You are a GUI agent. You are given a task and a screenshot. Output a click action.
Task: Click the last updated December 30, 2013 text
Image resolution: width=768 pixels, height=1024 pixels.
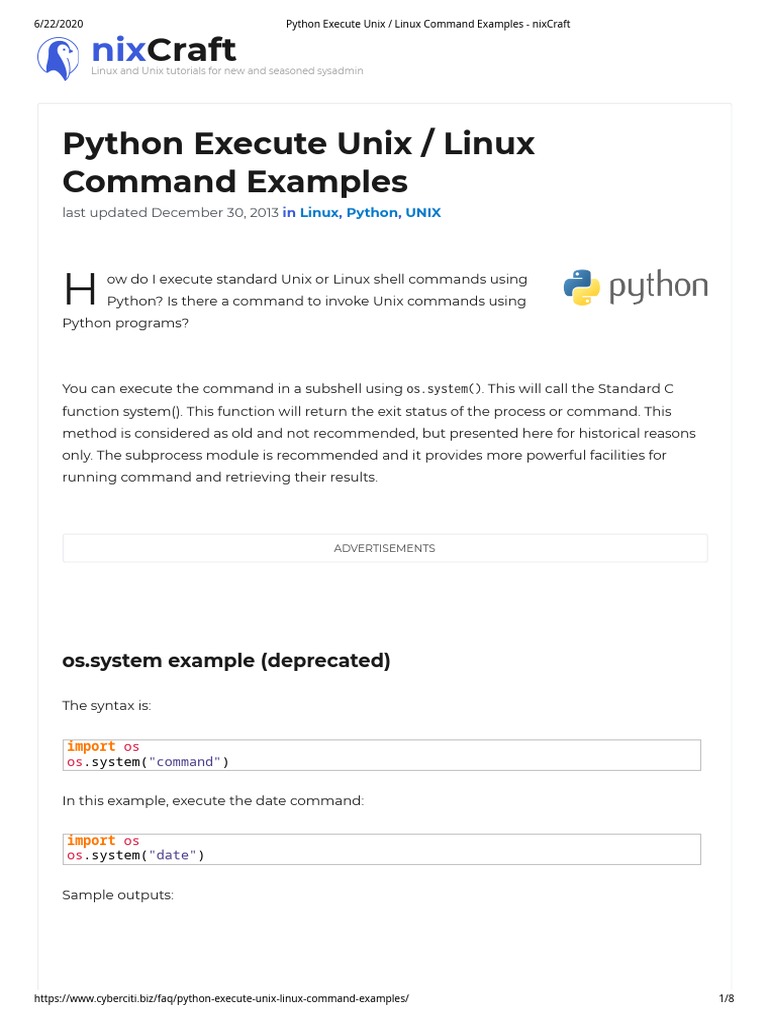tap(170, 213)
